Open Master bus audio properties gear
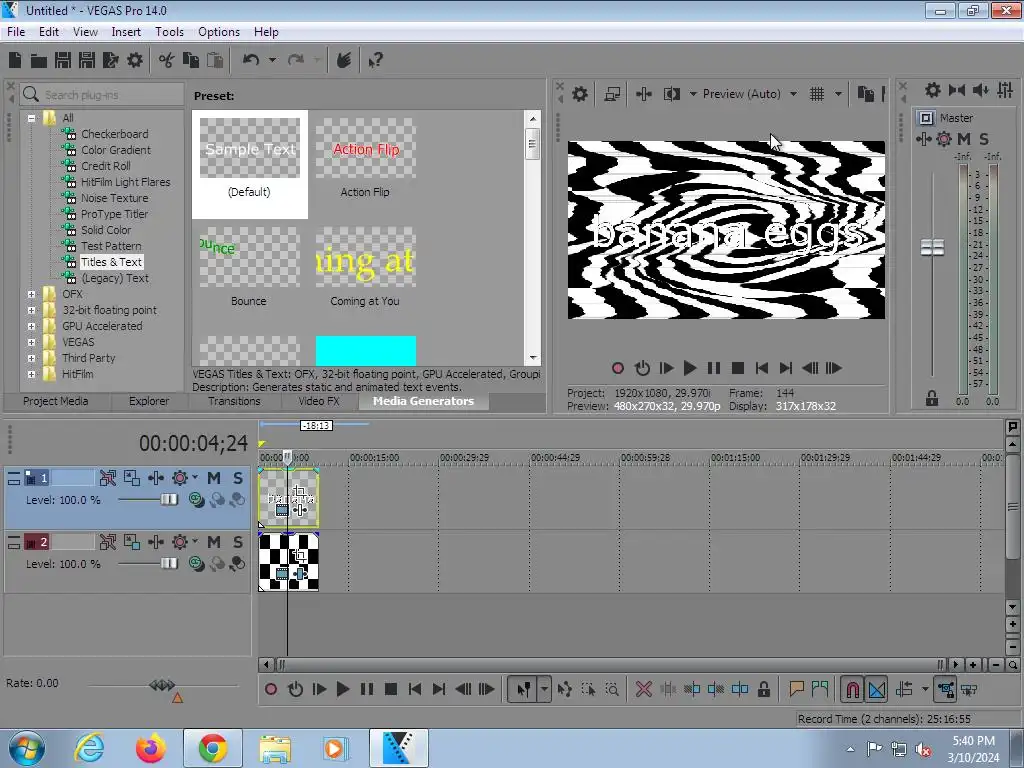This screenshot has width=1024, height=768. pyautogui.click(x=933, y=90)
